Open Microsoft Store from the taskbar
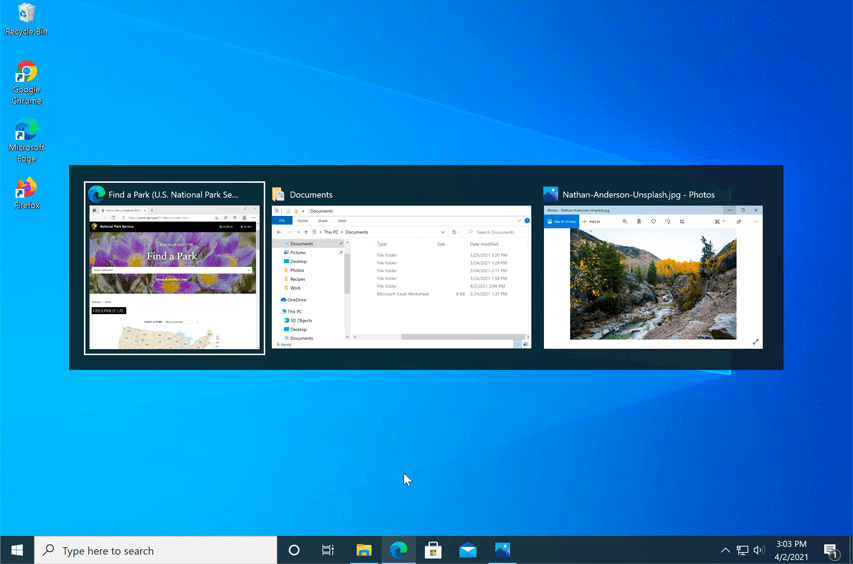The width and height of the screenshot is (853, 564). click(433, 550)
